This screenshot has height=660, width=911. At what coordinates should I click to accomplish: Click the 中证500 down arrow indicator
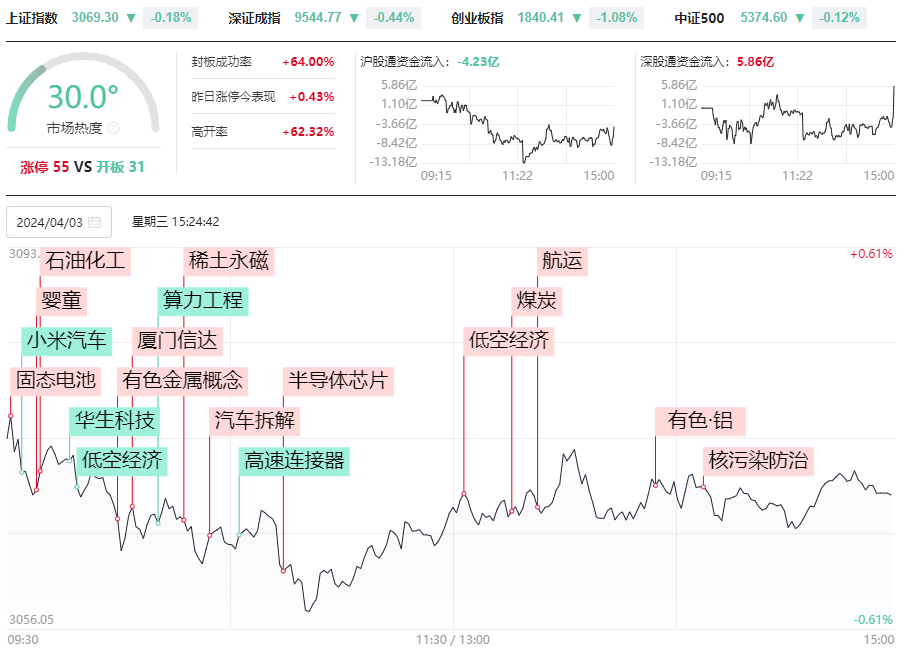pyautogui.click(x=800, y=18)
